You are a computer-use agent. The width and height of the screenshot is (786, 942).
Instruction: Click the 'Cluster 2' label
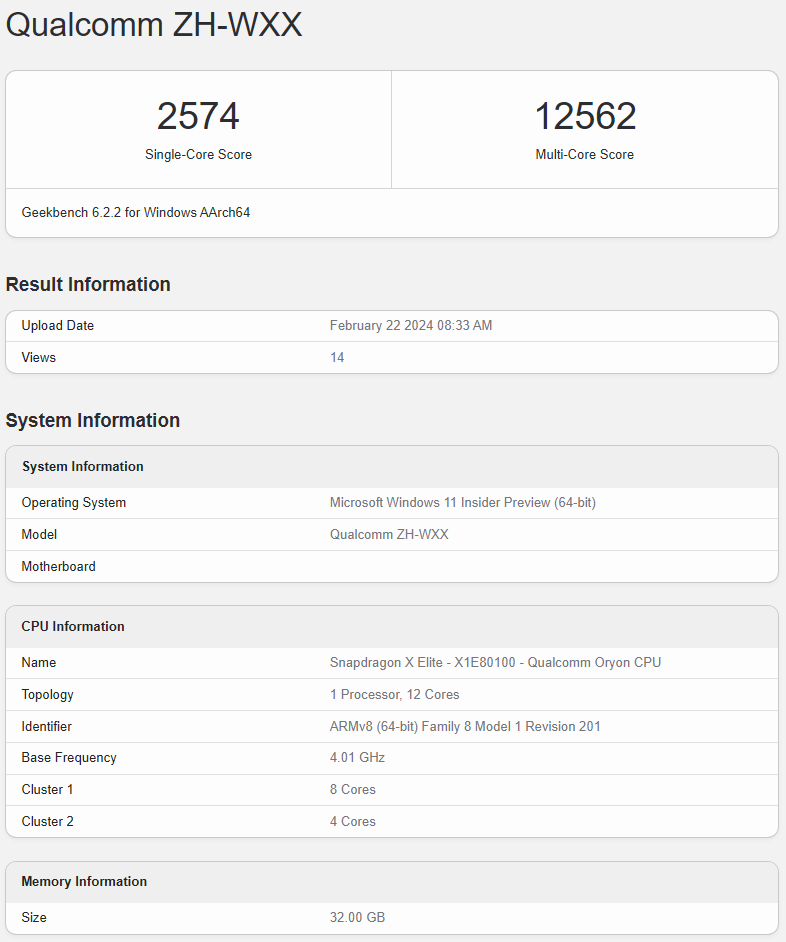(x=47, y=821)
